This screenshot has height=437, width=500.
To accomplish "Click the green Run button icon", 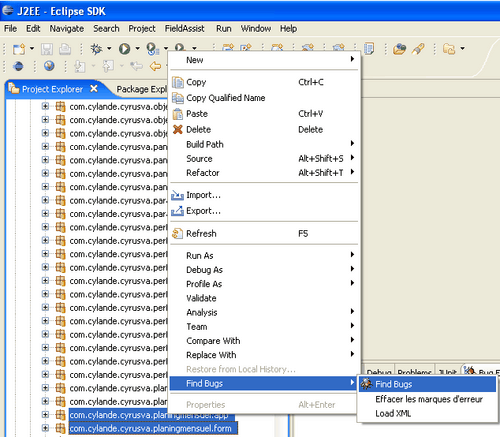I will (x=125, y=49).
